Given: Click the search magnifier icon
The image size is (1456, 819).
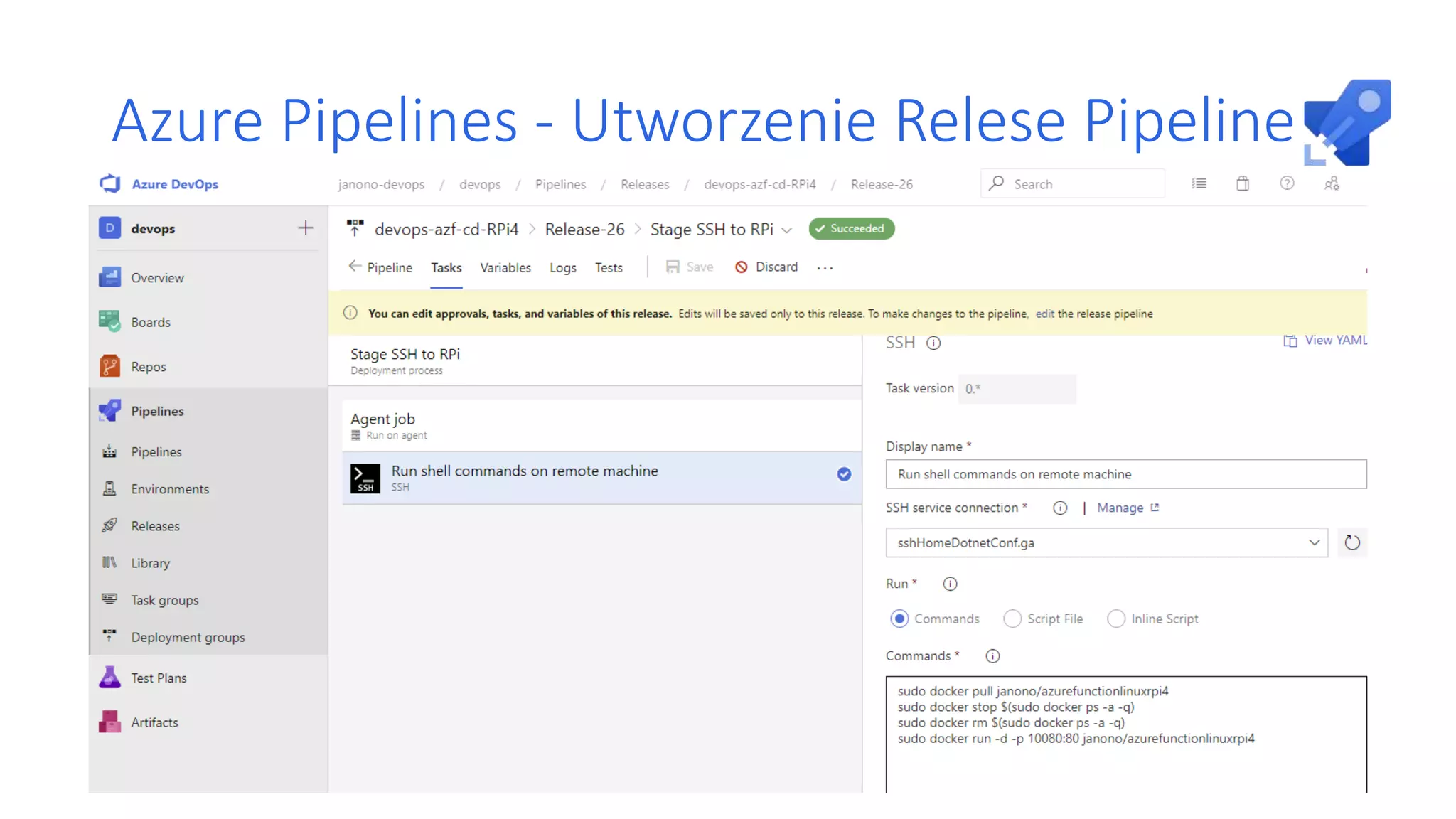Looking at the screenshot, I should click(997, 183).
